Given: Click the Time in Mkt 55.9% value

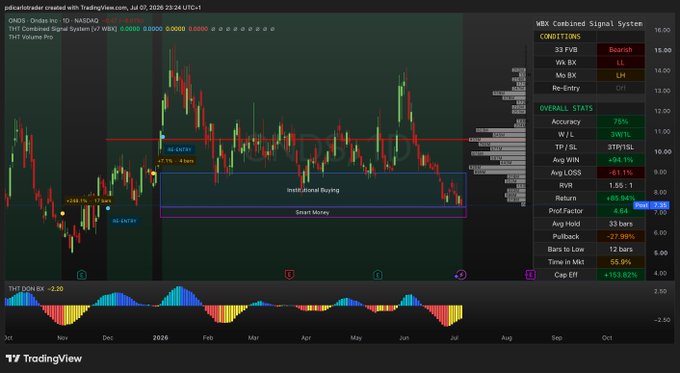Looking at the screenshot, I should [x=621, y=262].
